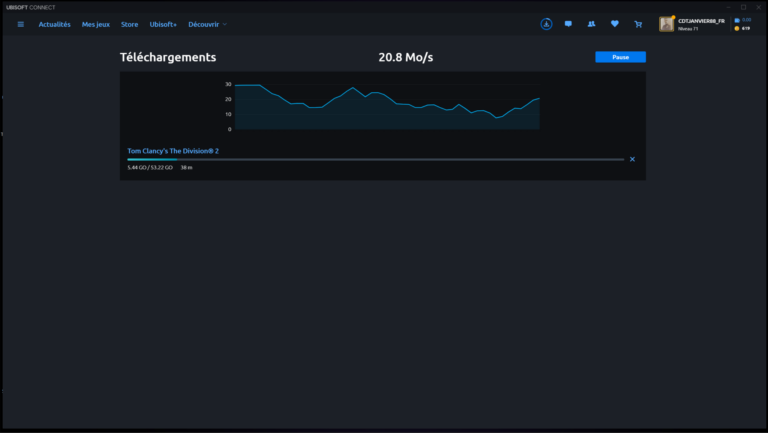Click the download speed graph
The image size is (768, 433).
tap(387, 106)
